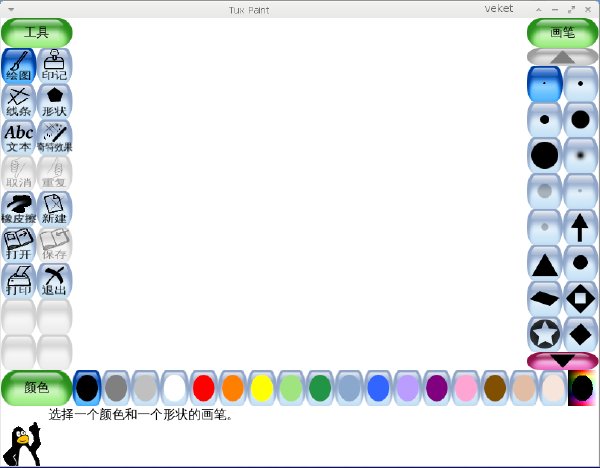Click the Open (打开) book icon
This screenshot has width=600, height=468.
pyautogui.click(x=18, y=245)
